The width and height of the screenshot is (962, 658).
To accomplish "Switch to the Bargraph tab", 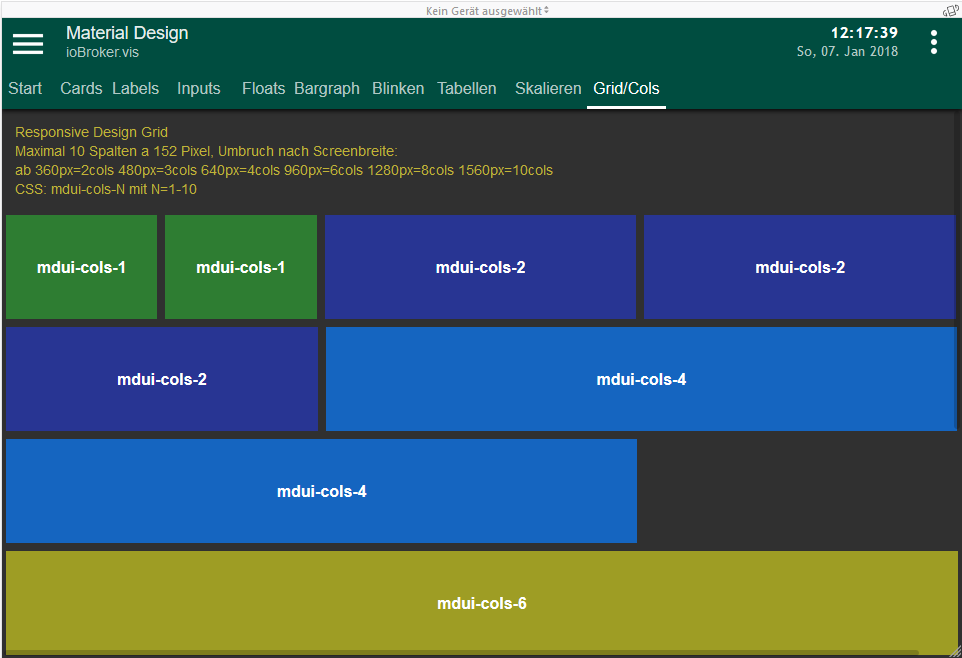I will click(327, 89).
